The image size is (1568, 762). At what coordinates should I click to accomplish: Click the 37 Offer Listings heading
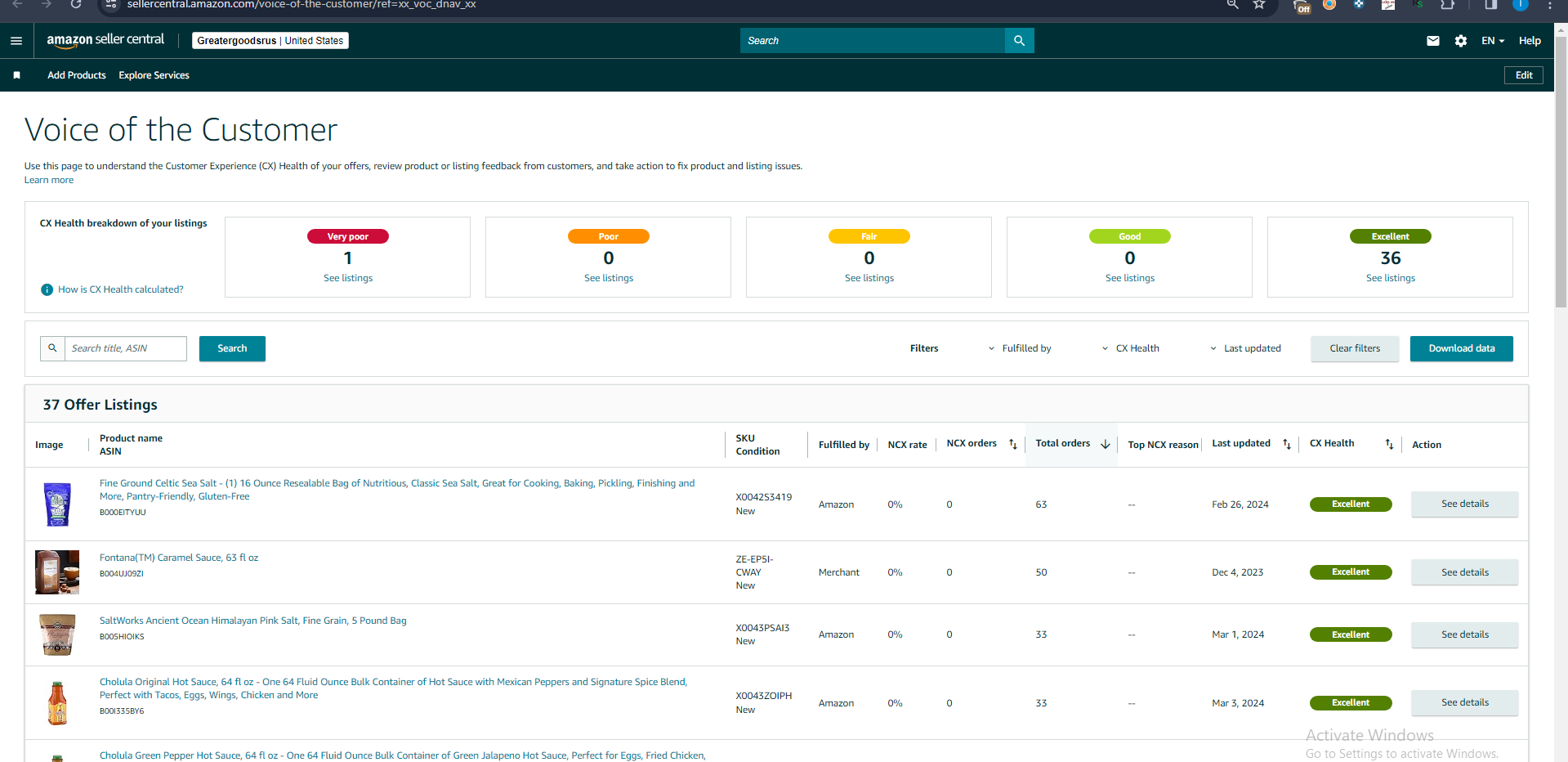click(x=101, y=405)
